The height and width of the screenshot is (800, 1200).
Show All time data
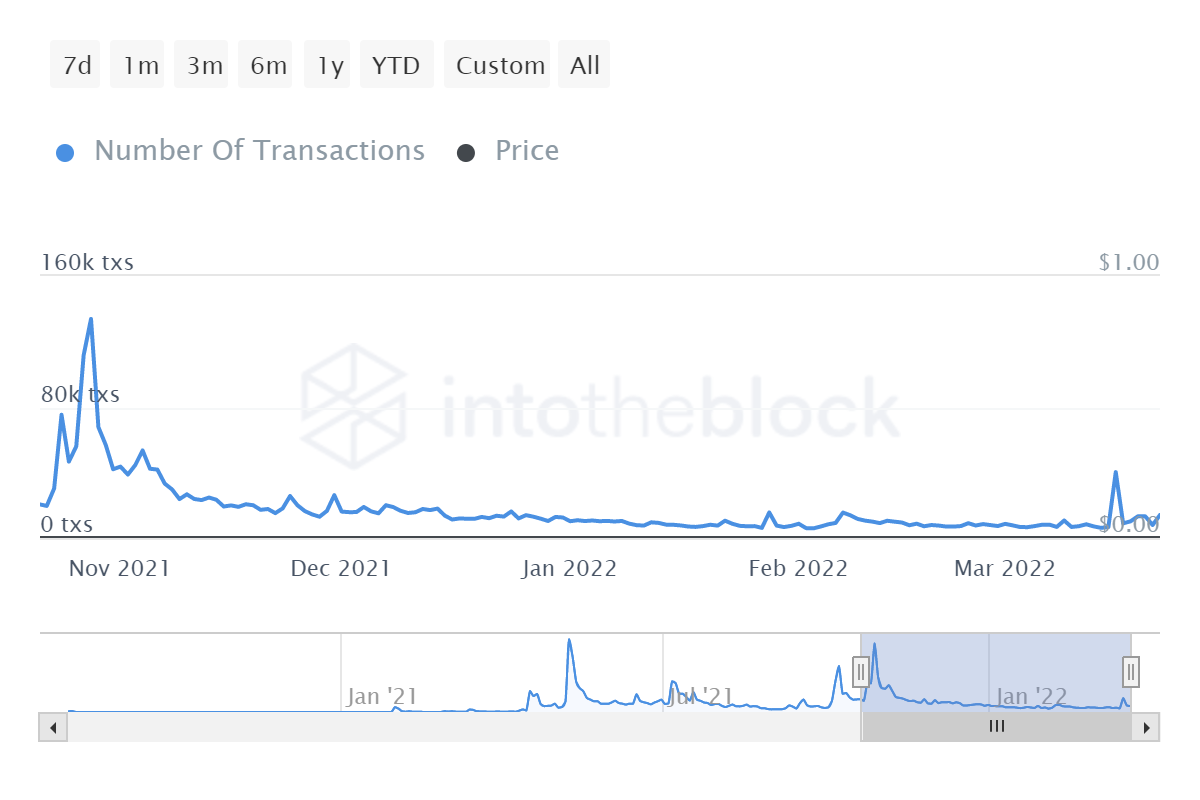click(585, 65)
